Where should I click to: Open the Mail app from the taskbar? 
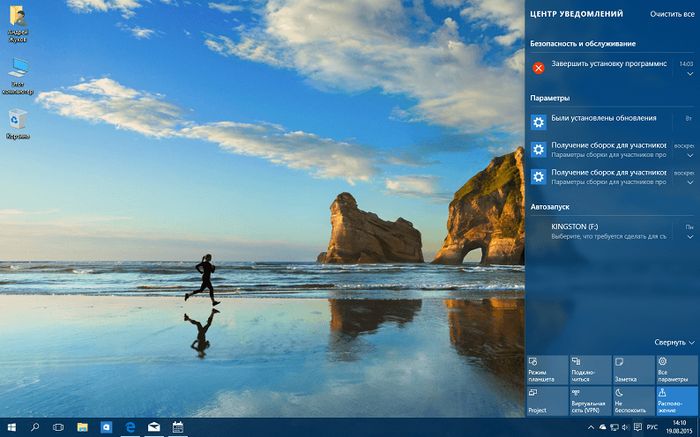(x=154, y=427)
